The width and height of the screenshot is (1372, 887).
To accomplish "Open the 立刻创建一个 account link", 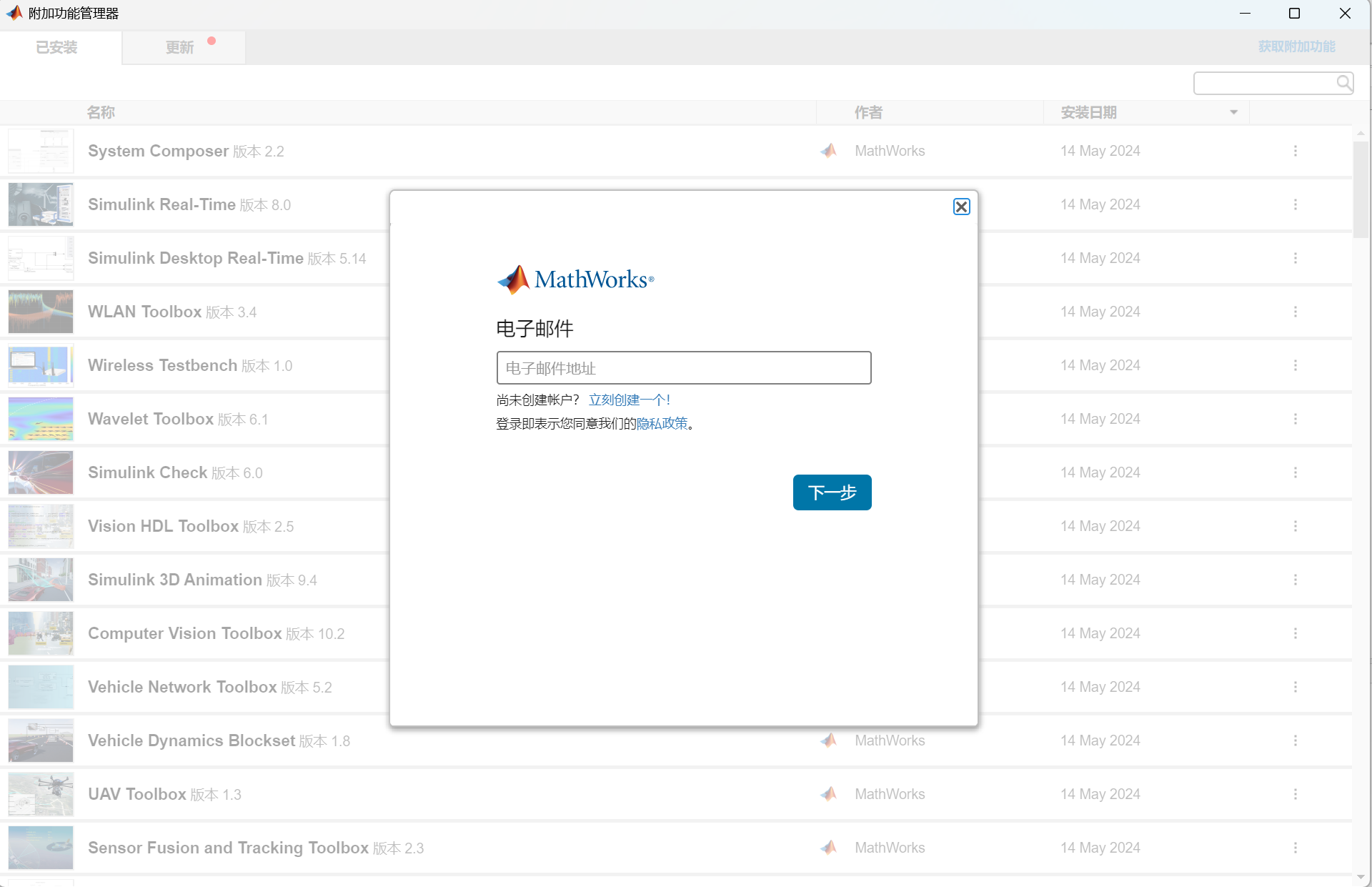I will tap(629, 400).
